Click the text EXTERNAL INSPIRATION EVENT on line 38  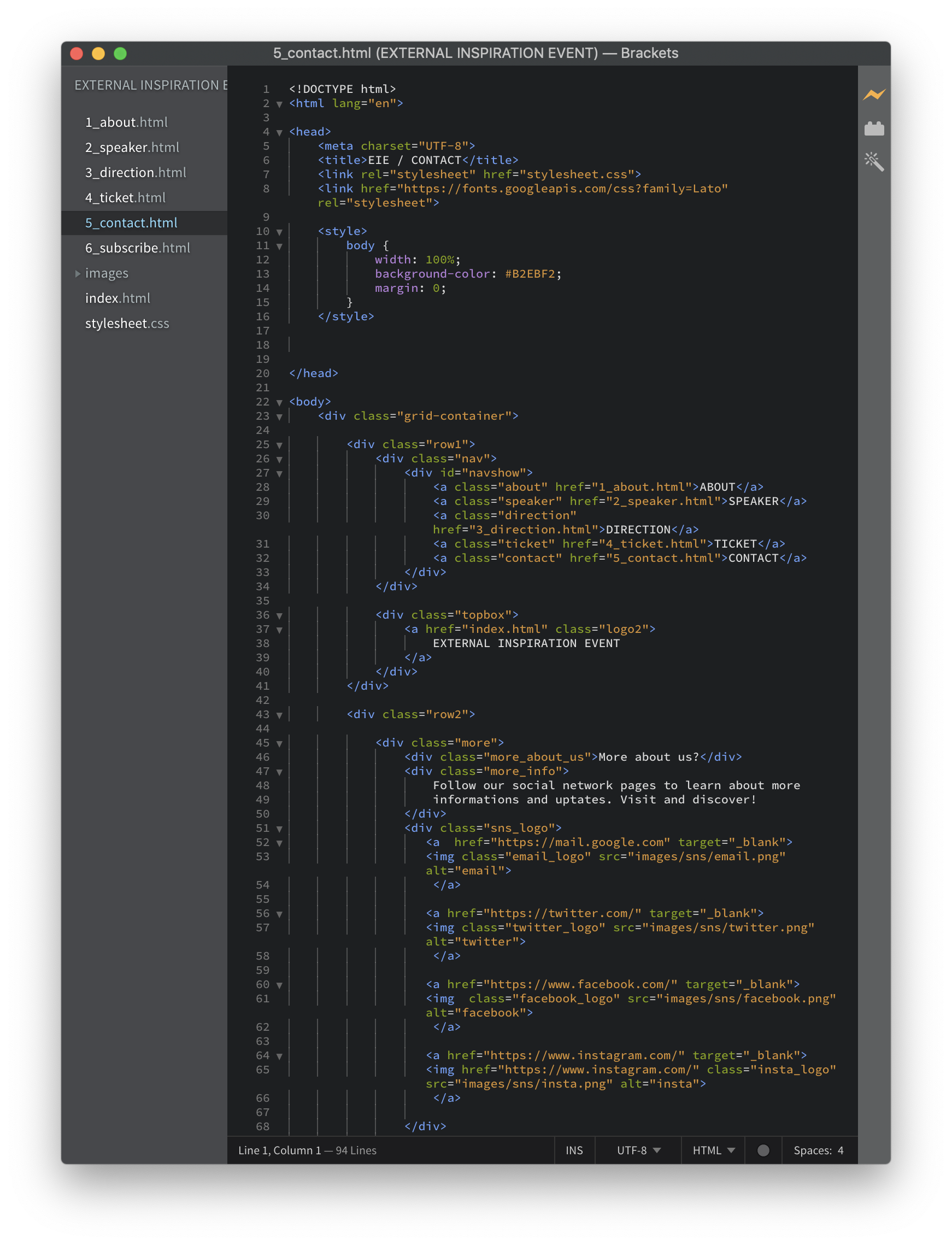pyautogui.click(x=526, y=643)
